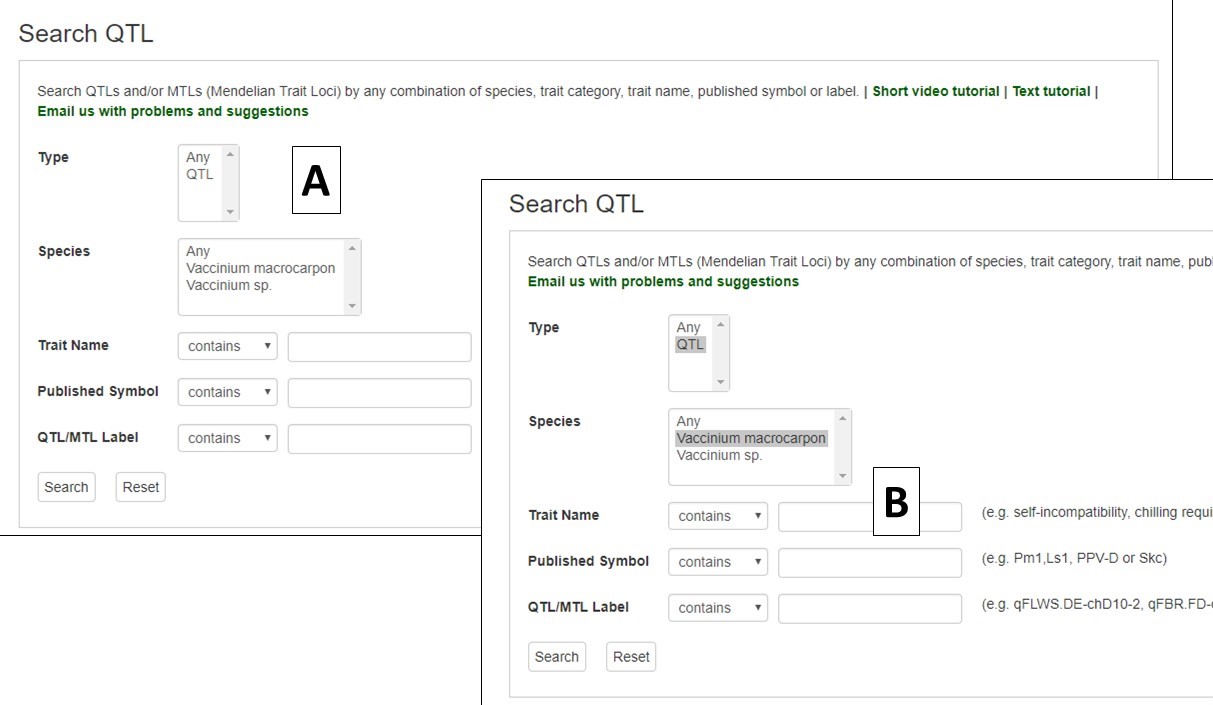Click Species list up arrow in panel B
Screen dimensions: 1213x705
842,418
